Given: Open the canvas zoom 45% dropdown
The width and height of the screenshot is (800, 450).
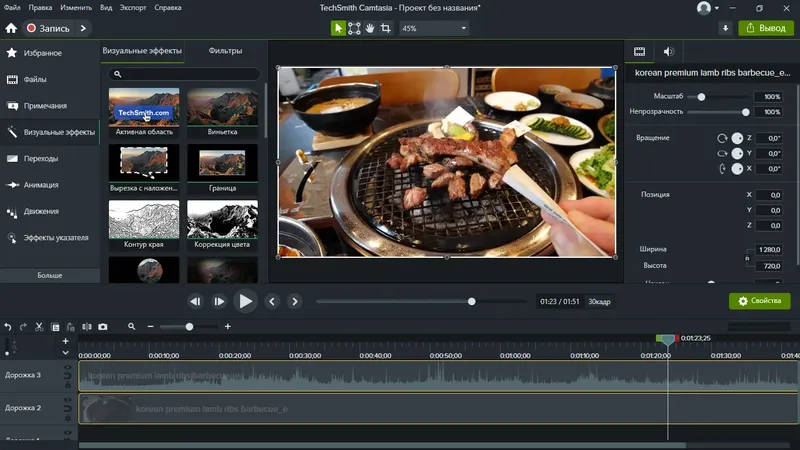Looking at the screenshot, I should 433,28.
